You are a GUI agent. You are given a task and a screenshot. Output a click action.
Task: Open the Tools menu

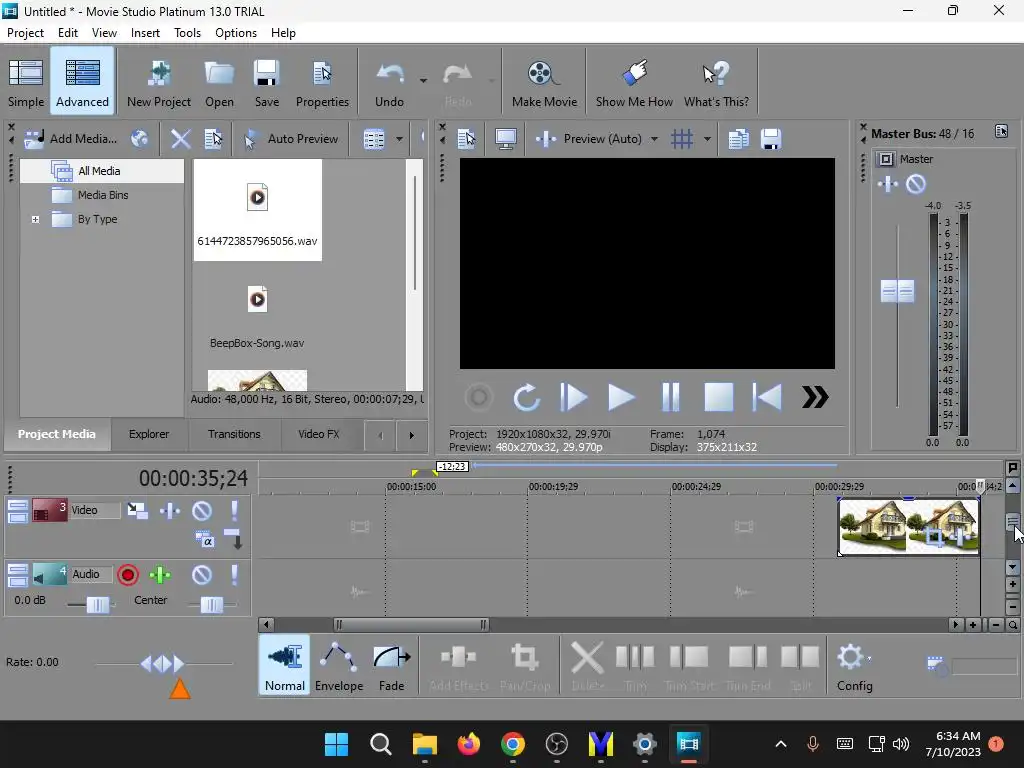point(187,33)
